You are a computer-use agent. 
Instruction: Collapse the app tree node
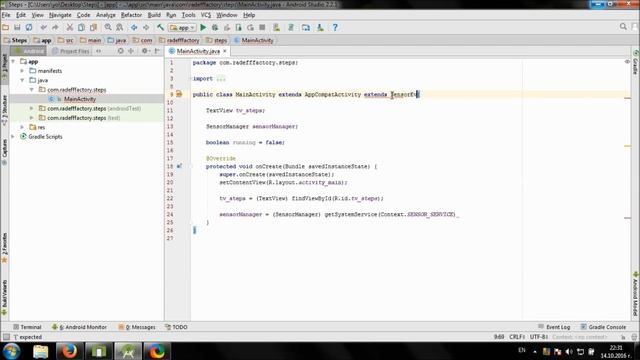pyautogui.click(x=13, y=61)
